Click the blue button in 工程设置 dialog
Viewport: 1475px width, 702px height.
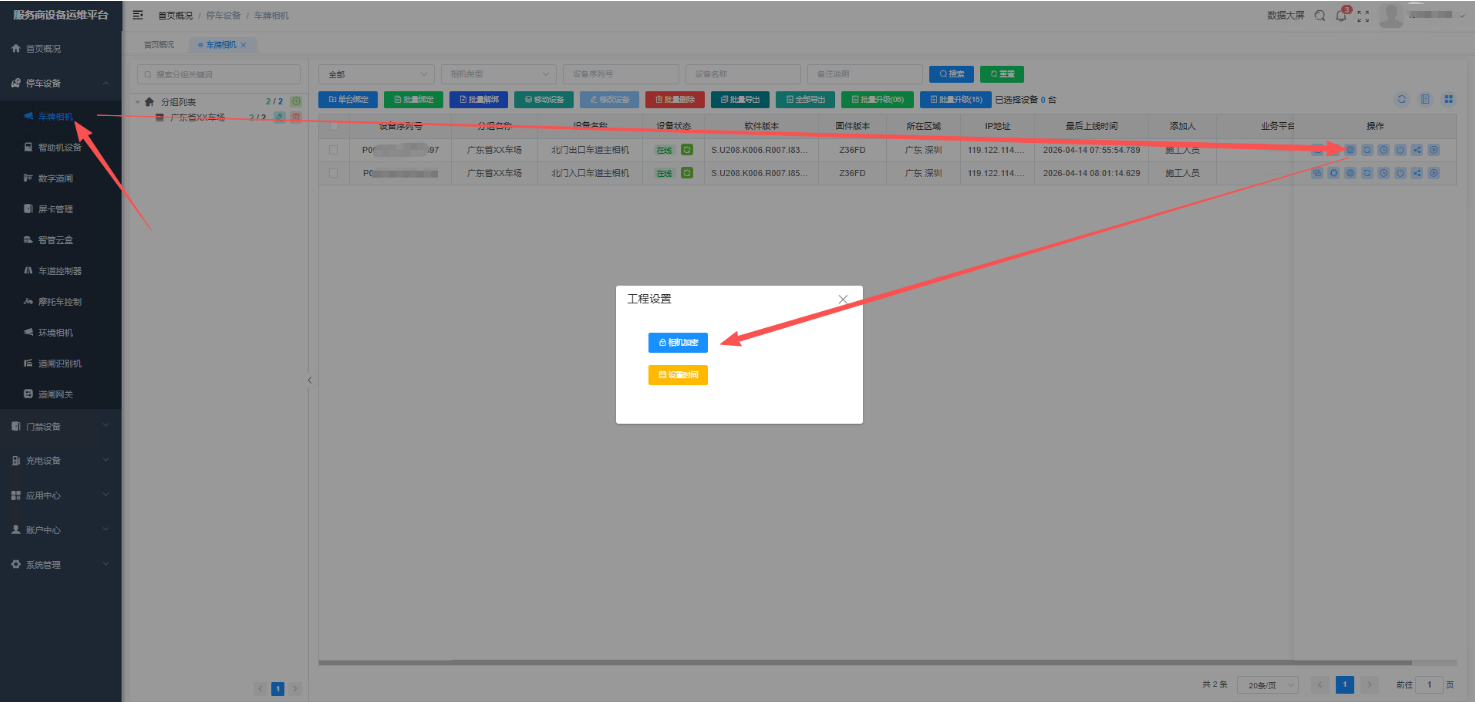pos(677,343)
